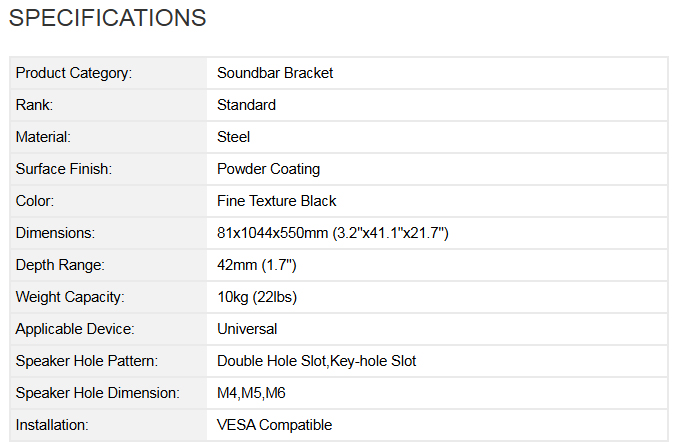The width and height of the screenshot is (678, 442).
Task: Click the Rank label cell
Action: (x=34, y=105)
